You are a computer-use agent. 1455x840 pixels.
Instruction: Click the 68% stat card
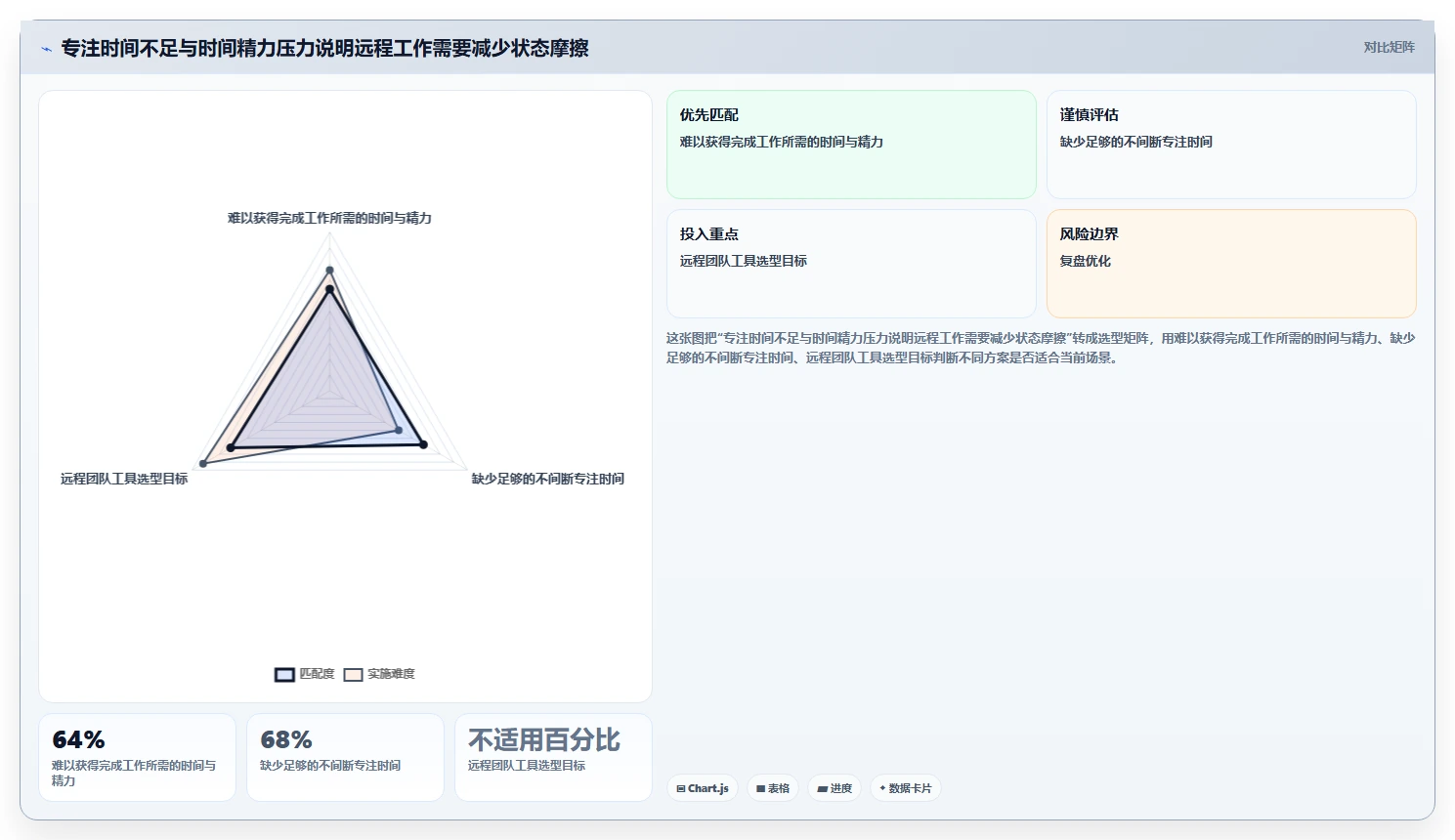[345, 757]
